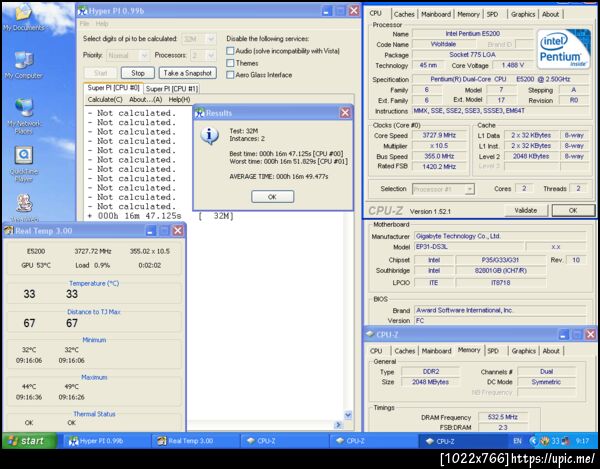
Task: Click OK in the Results dialog
Action: 272,197
